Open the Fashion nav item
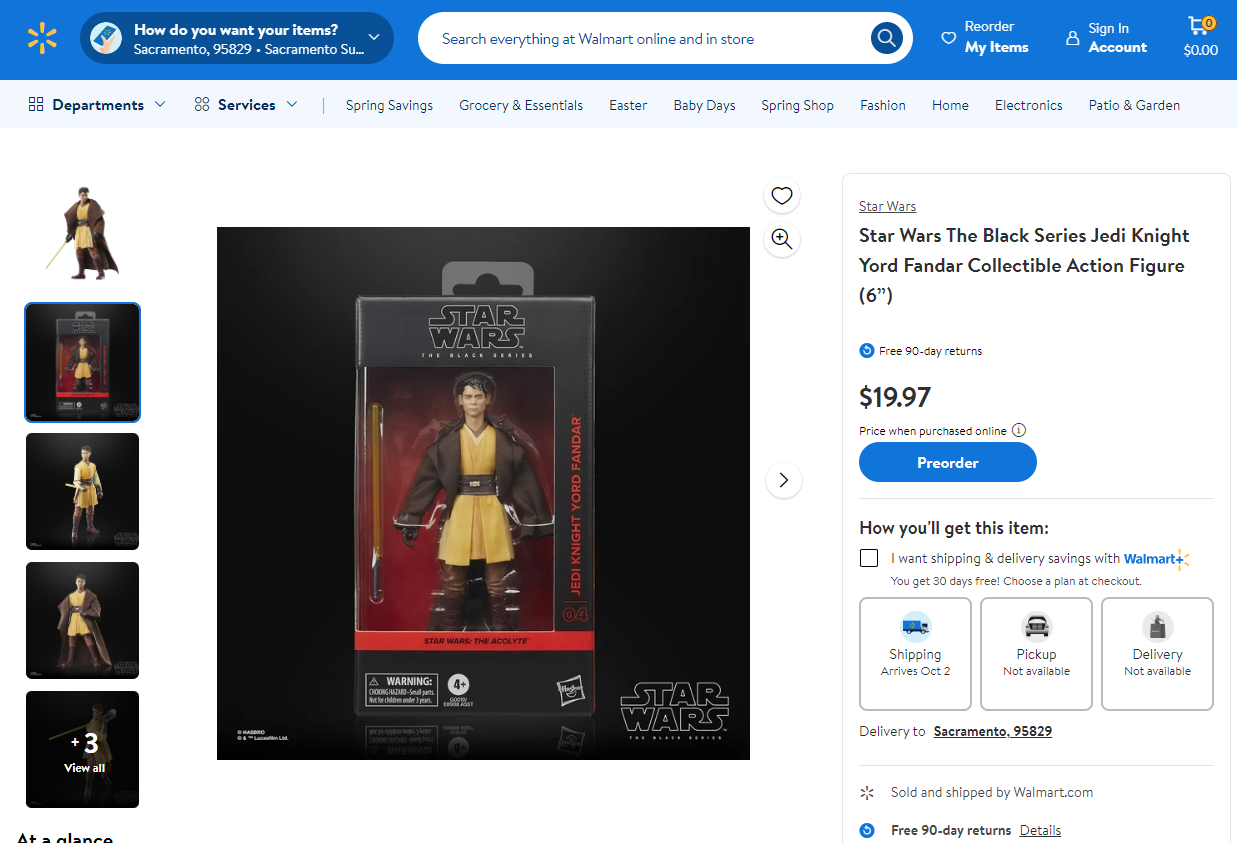 click(883, 105)
